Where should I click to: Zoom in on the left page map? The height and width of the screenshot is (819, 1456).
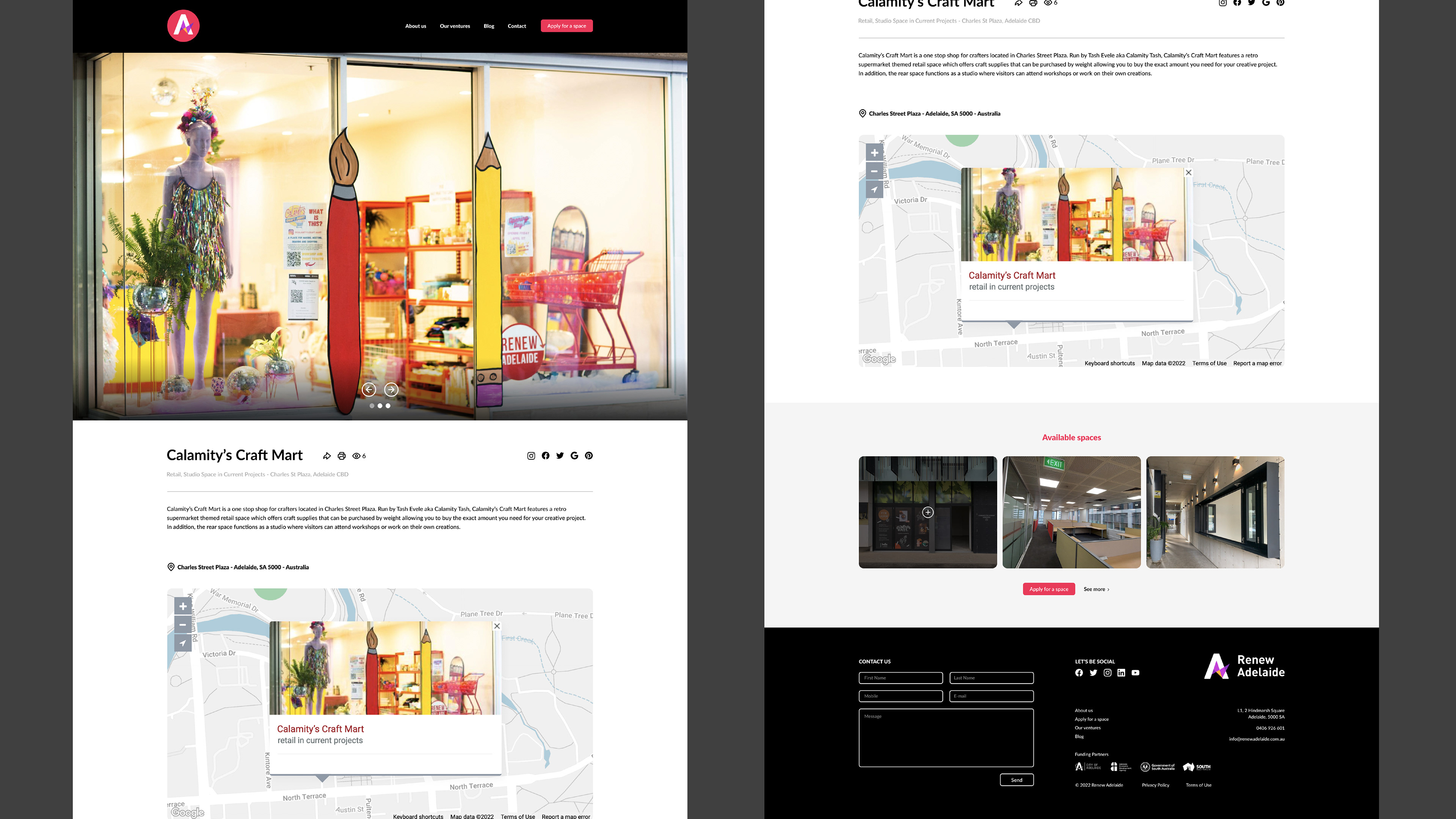coord(182,607)
